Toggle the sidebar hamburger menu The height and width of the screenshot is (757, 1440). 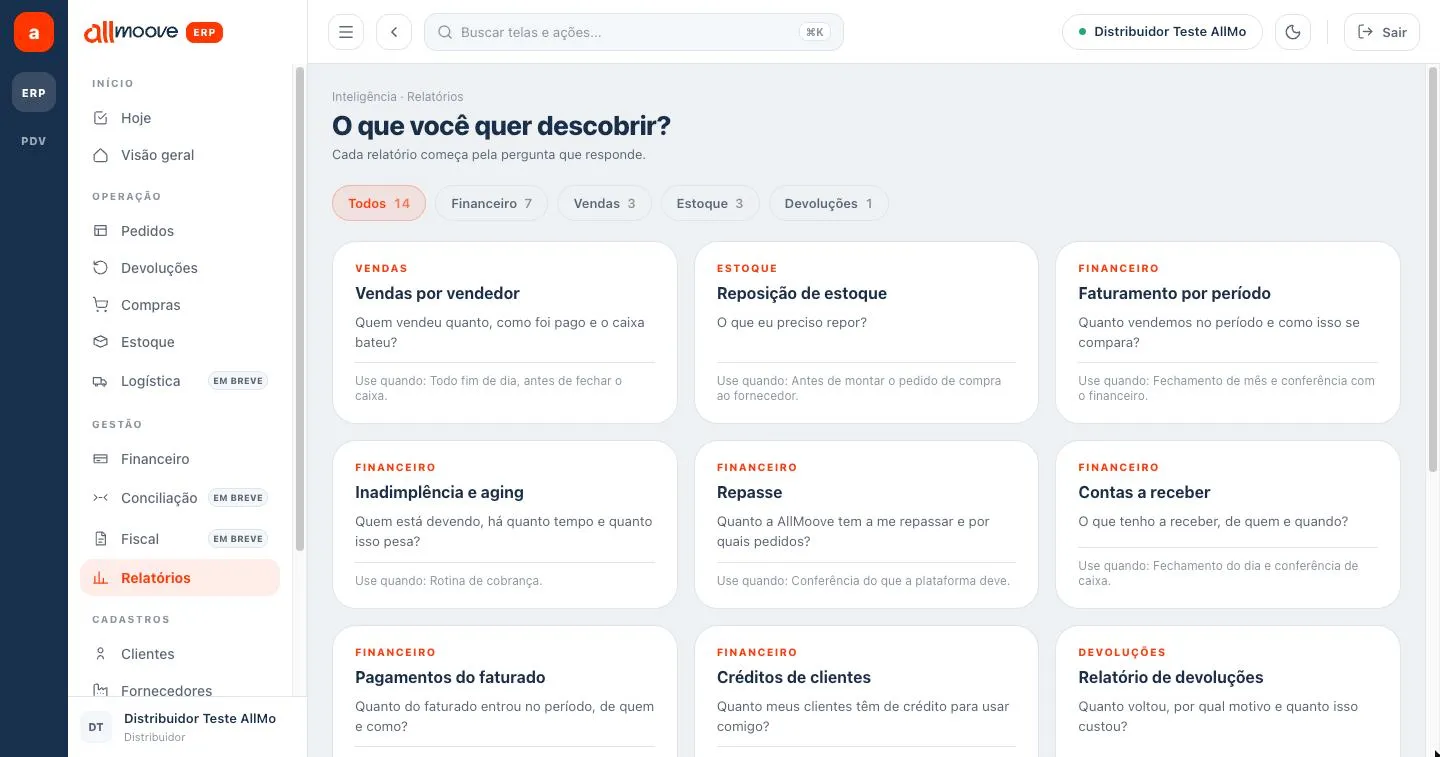point(346,32)
